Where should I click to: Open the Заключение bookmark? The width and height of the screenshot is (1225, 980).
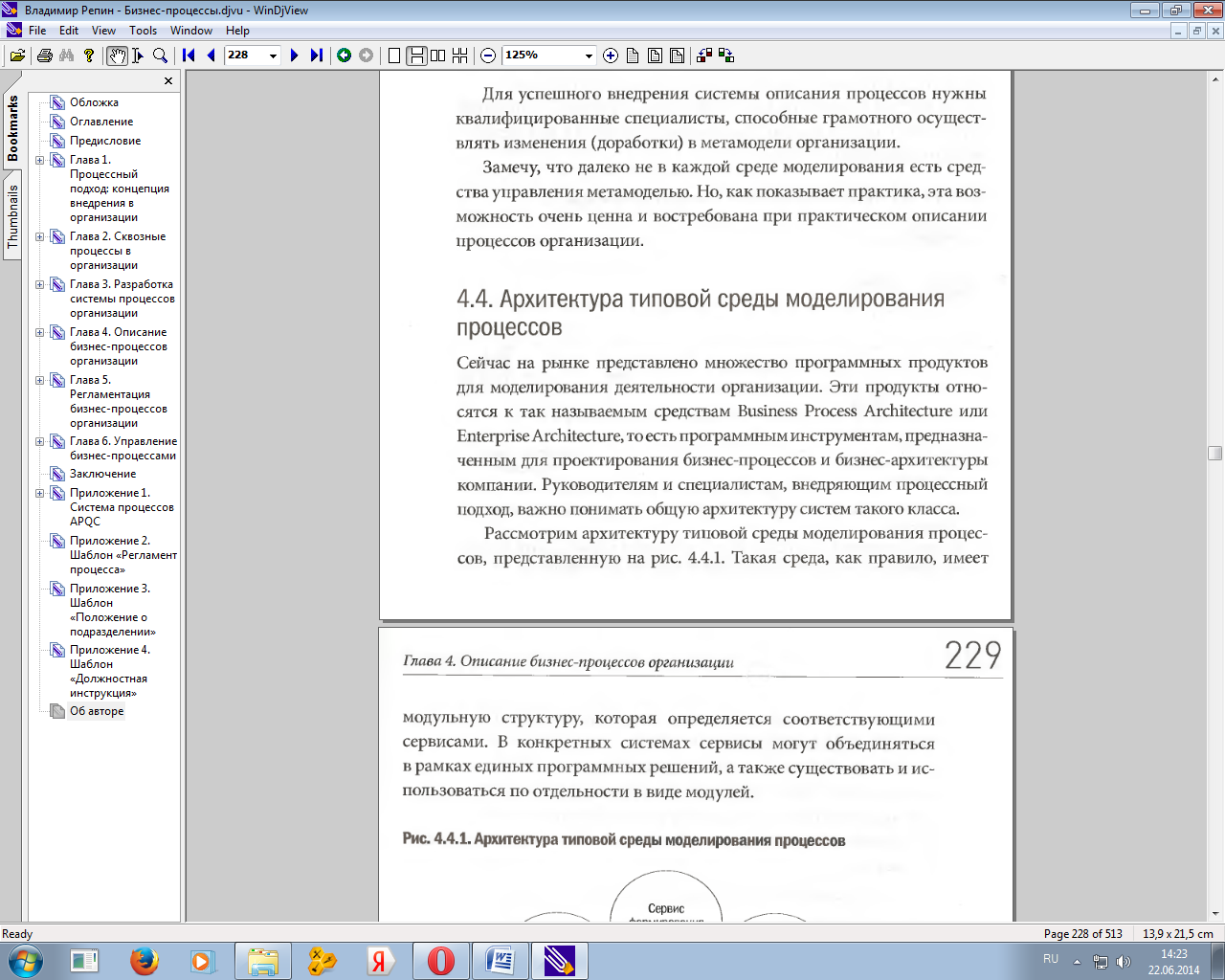102,474
